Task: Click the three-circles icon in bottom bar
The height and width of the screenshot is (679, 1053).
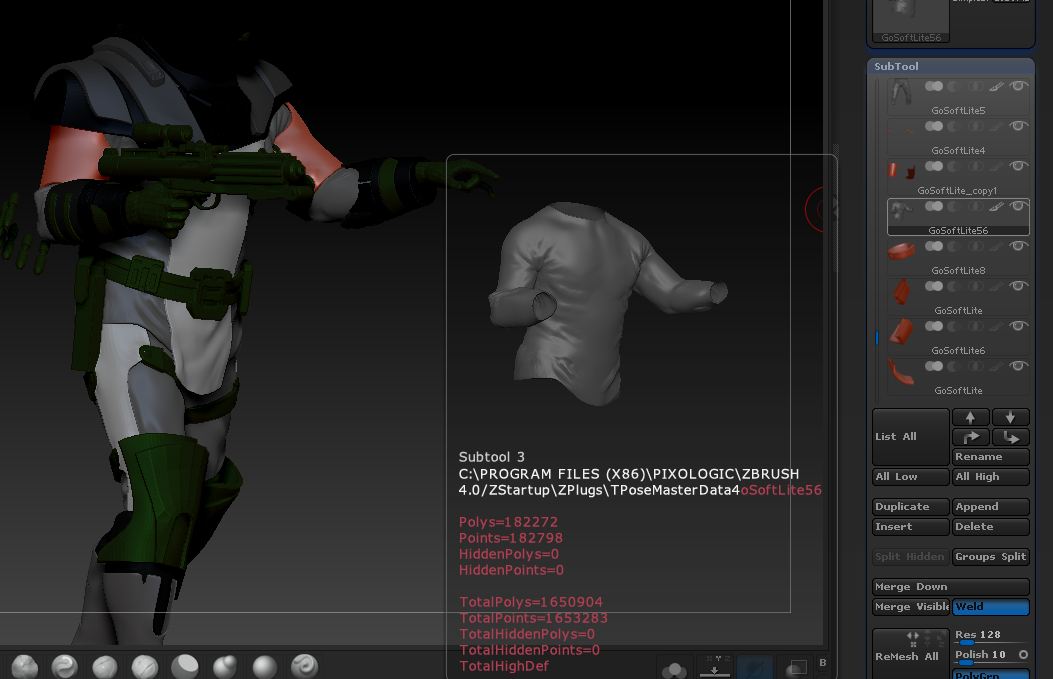Action: click(x=674, y=669)
